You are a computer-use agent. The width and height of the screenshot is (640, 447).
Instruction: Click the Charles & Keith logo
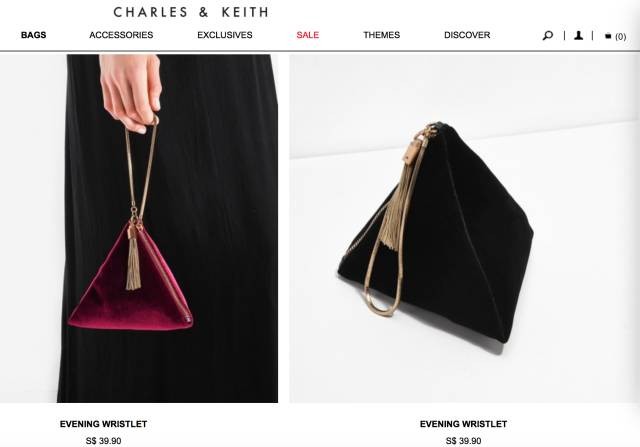(x=191, y=12)
